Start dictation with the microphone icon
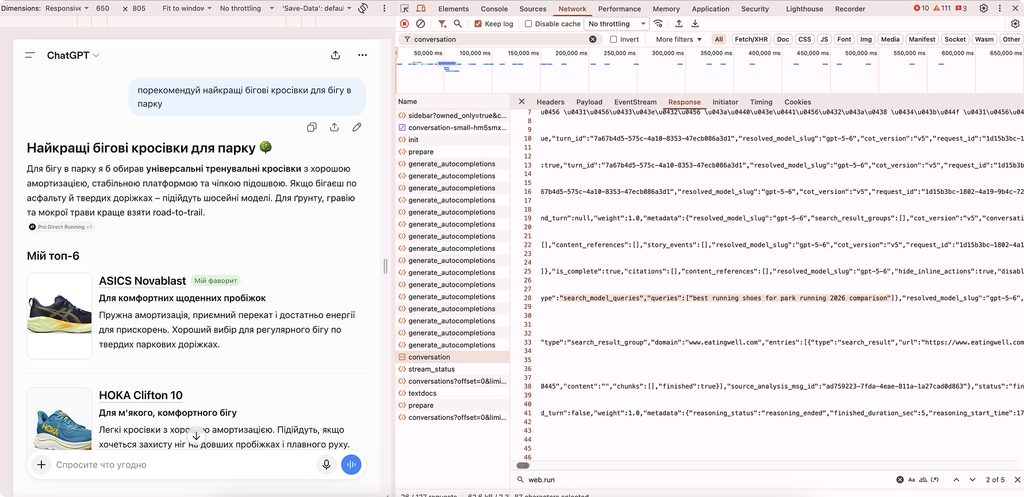The width and height of the screenshot is (1024, 497). pyautogui.click(x=326, y=465)
